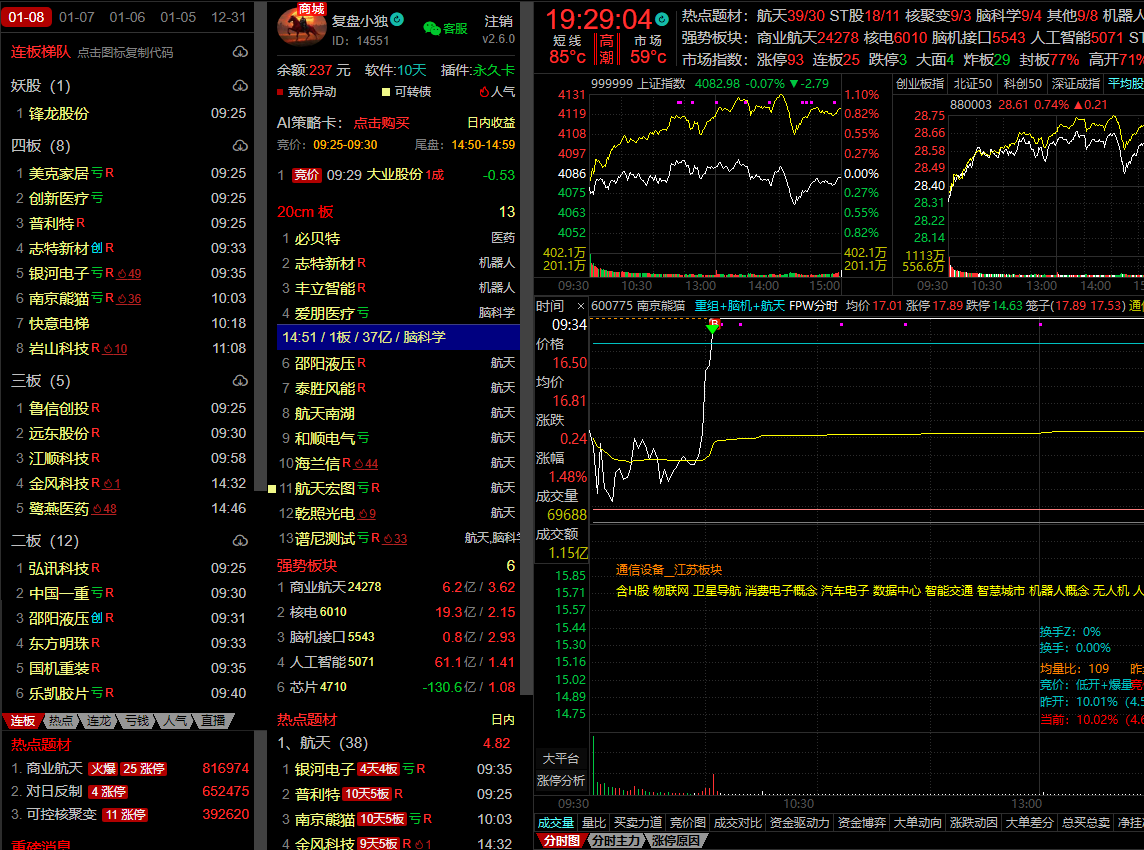
Task: Click cloud copy icon next to 二板 (12)
Action: (240, 541)
